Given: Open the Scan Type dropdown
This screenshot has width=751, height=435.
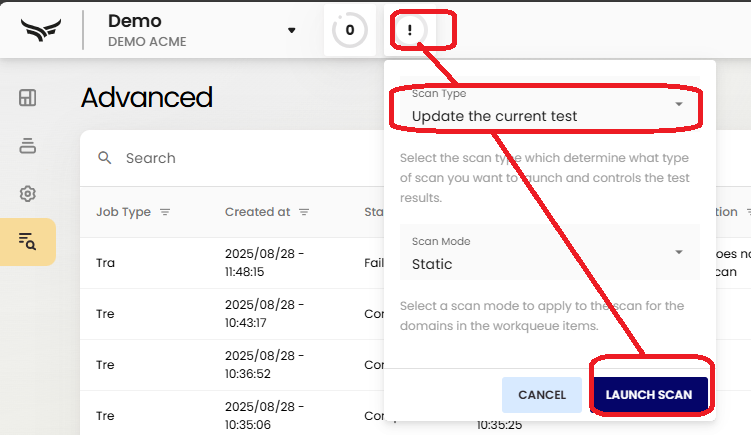Looking at the screenshot, I should pos(550,104).
